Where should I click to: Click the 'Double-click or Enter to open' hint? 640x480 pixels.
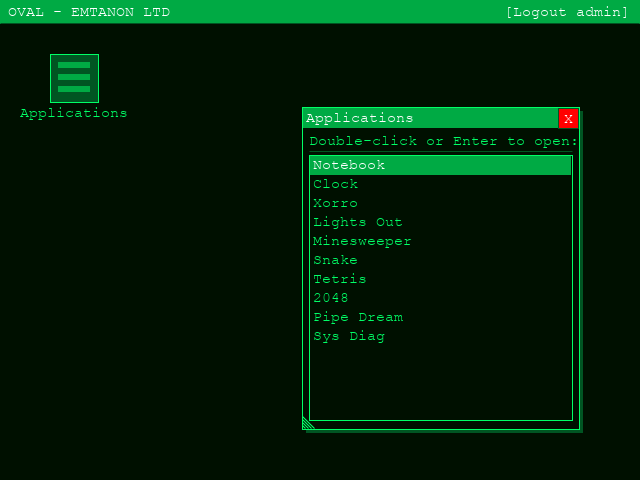[443, 141]
